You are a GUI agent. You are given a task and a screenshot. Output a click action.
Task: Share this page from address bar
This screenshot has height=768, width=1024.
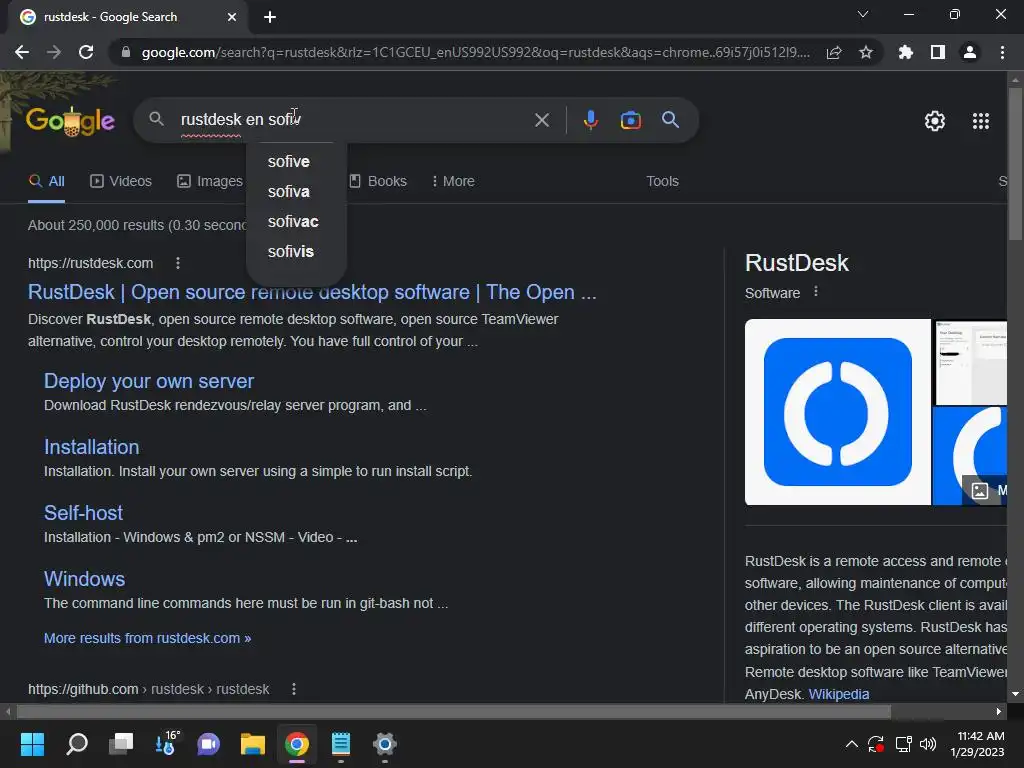click(834, 52)
